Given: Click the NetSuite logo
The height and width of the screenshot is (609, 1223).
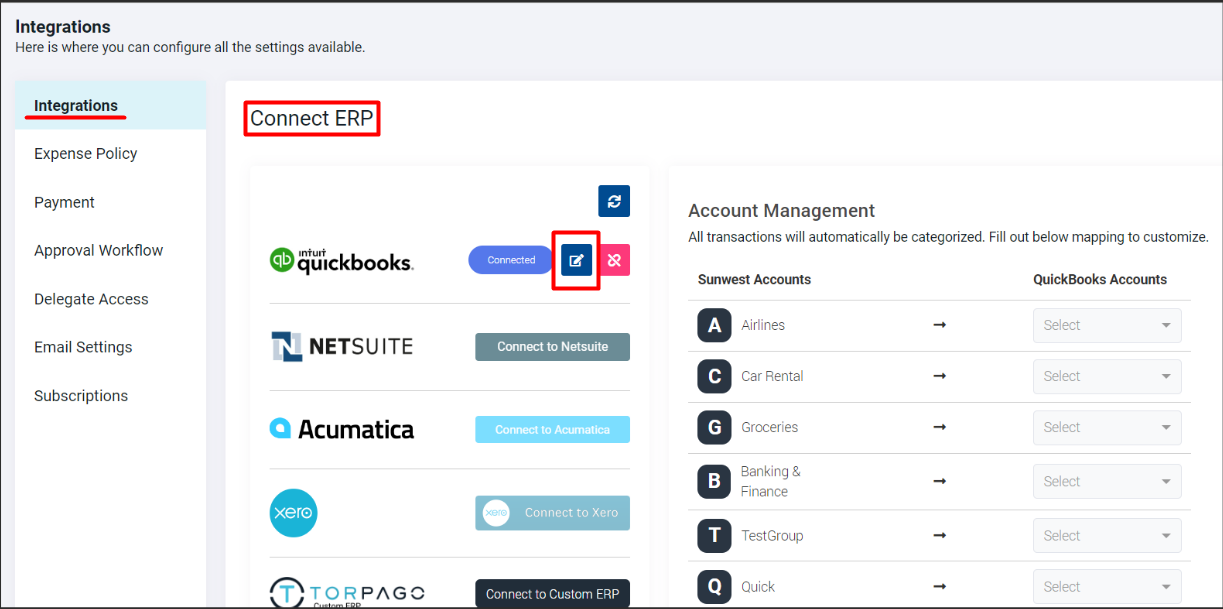Looking at the screenshot, I should click(342, 347).
